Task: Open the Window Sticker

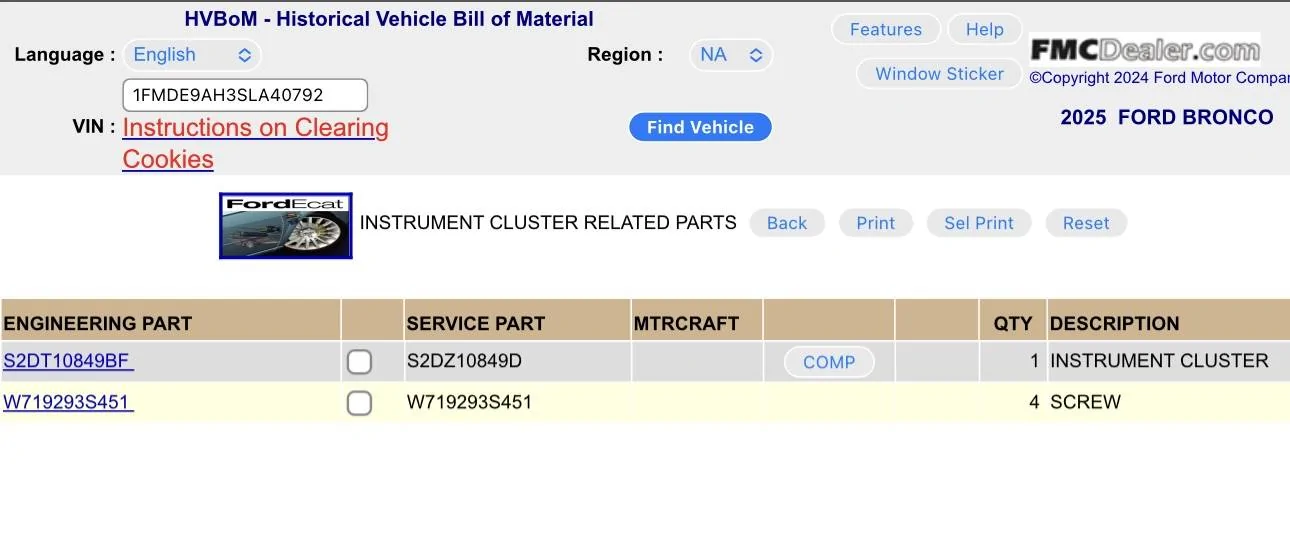Action: coord(939,74)
